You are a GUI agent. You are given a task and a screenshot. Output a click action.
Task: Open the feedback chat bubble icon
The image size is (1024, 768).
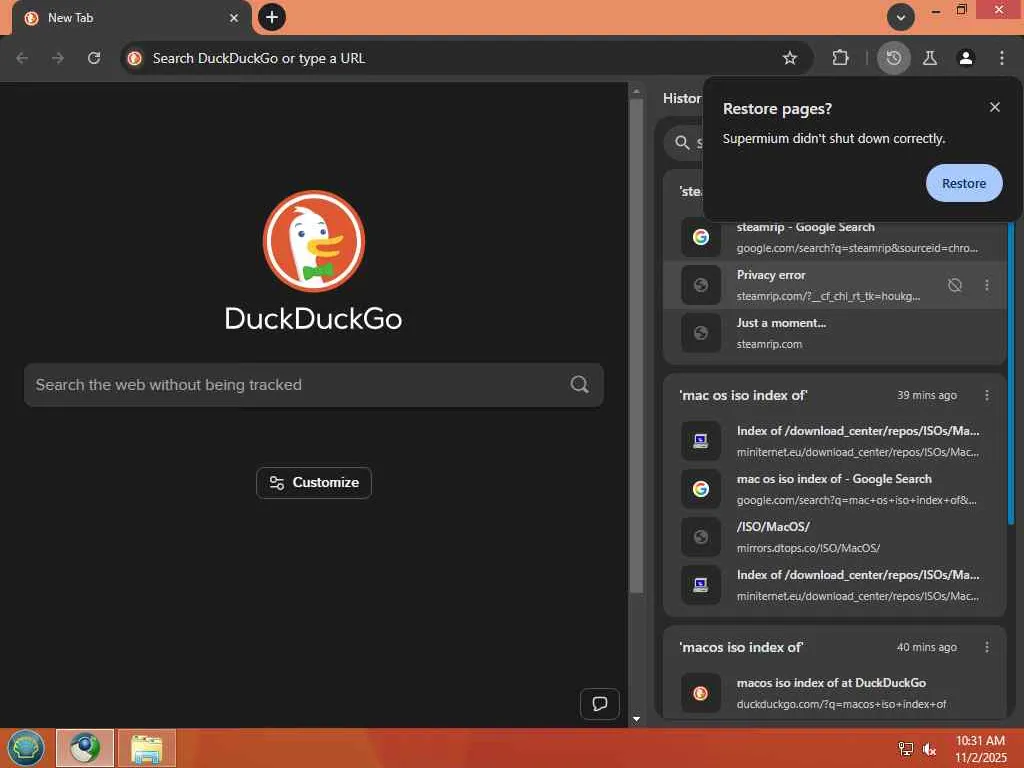pyautogui.click(x=600, y=703)
